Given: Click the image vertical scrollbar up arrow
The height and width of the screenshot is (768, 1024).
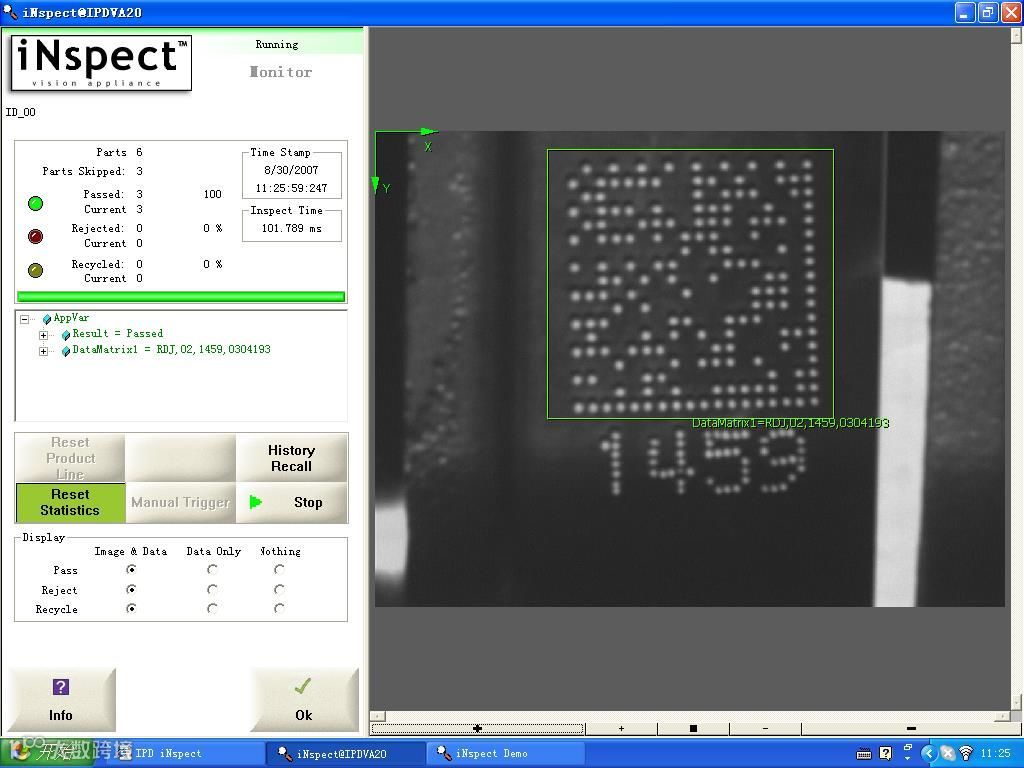Looking at the screenshot, I should [x=1017, y=35].
